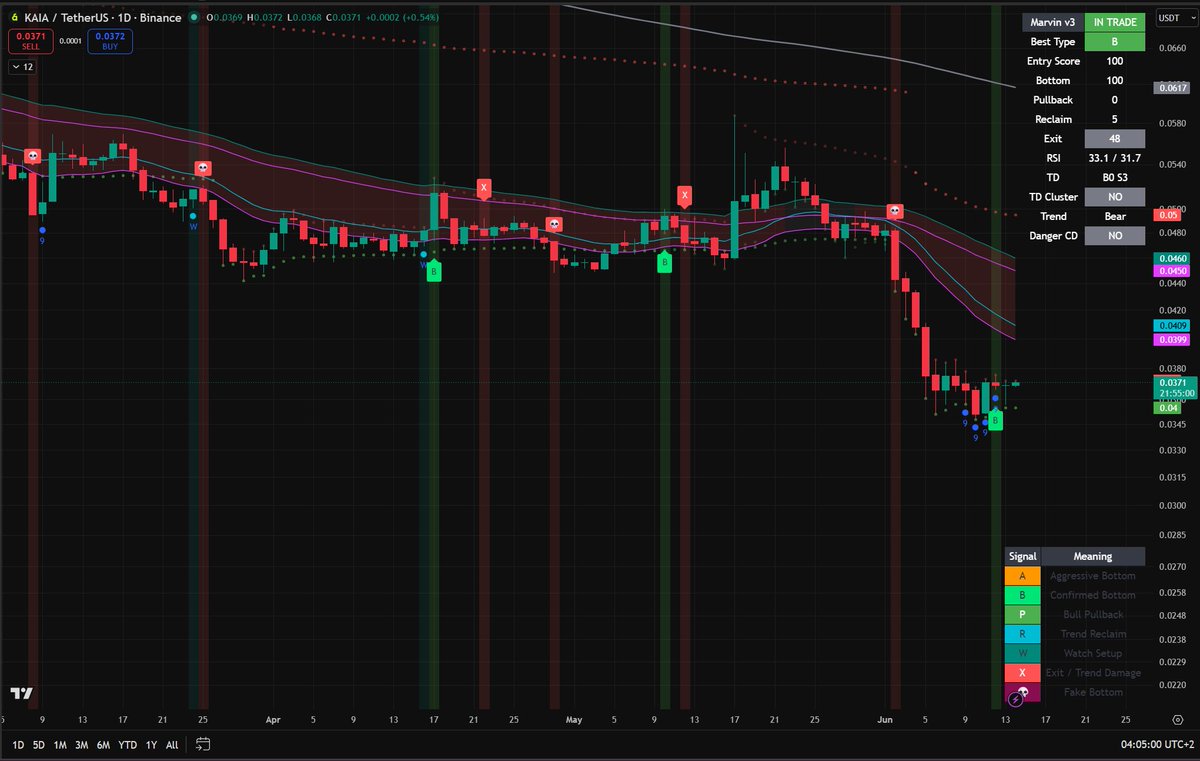Select the 5D date range
Viewport: 1200px width, 761px height.
[x=39, y=745]
